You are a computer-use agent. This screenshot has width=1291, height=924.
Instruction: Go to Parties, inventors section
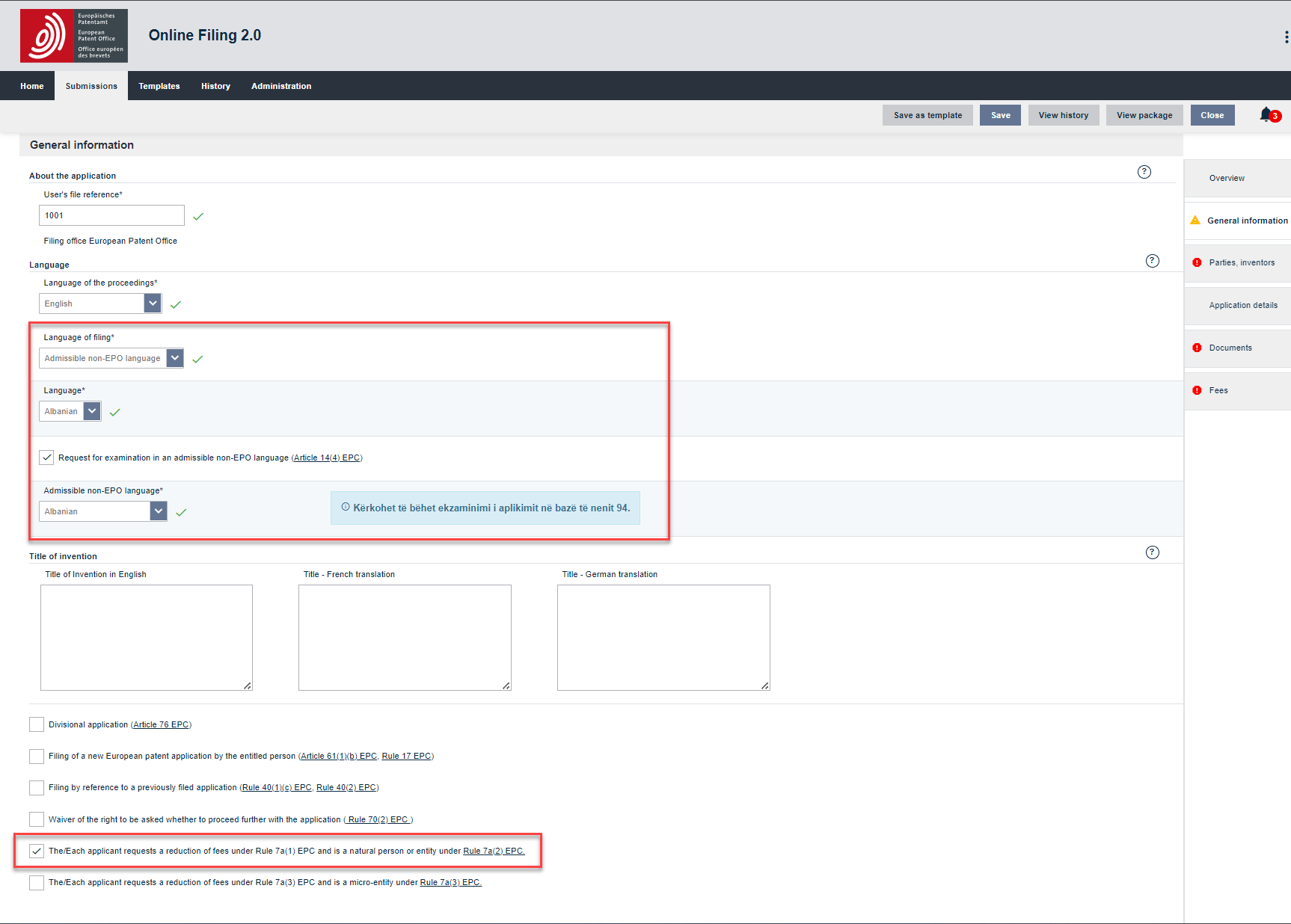click(1241, 262)
